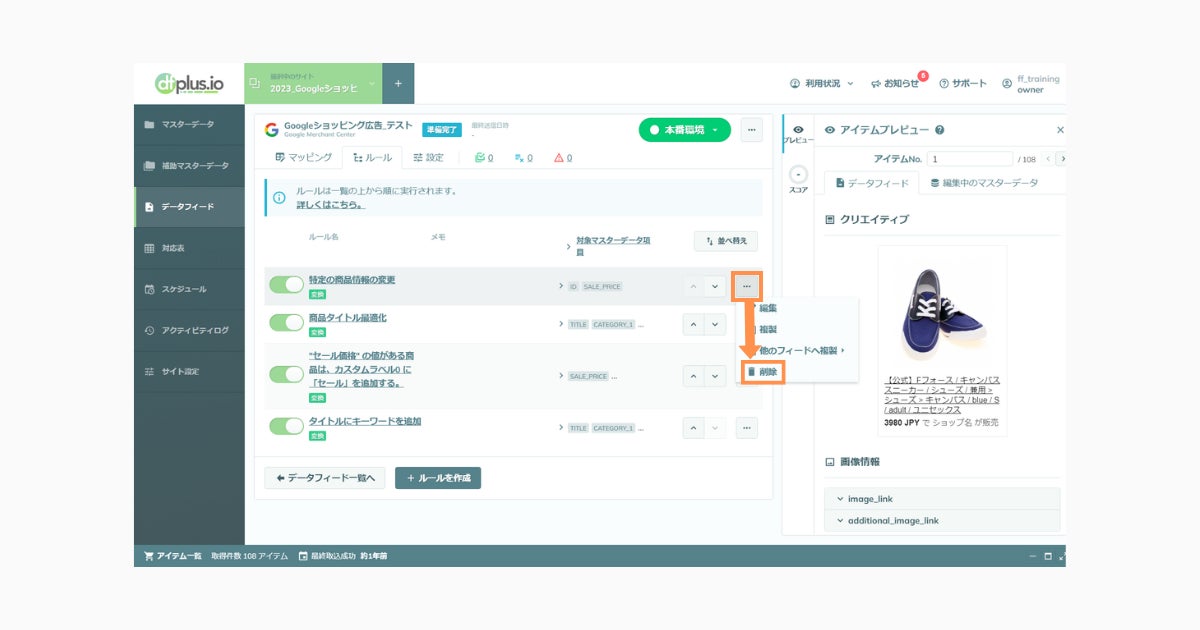This screenshot has height=630, width=1200.
Task: Switch to the マッピング tab
Action: tap(304, 158)
